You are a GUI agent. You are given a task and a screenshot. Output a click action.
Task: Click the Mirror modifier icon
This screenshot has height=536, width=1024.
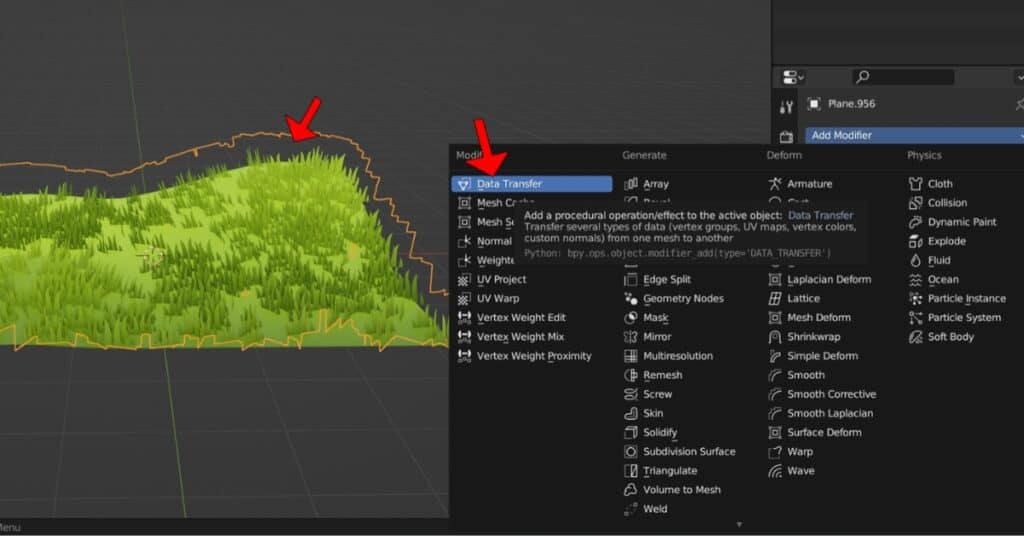coord(631,337)
